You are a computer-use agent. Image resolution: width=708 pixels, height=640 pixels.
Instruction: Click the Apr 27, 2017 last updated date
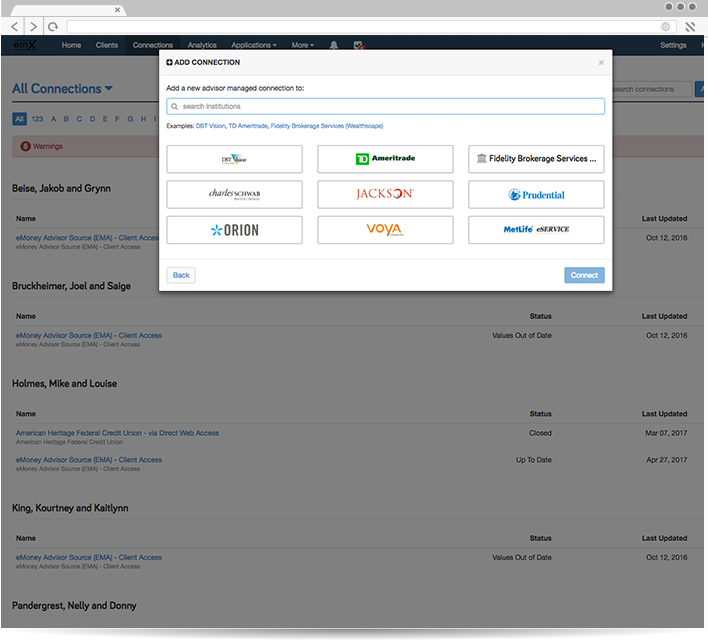(666, 460)
